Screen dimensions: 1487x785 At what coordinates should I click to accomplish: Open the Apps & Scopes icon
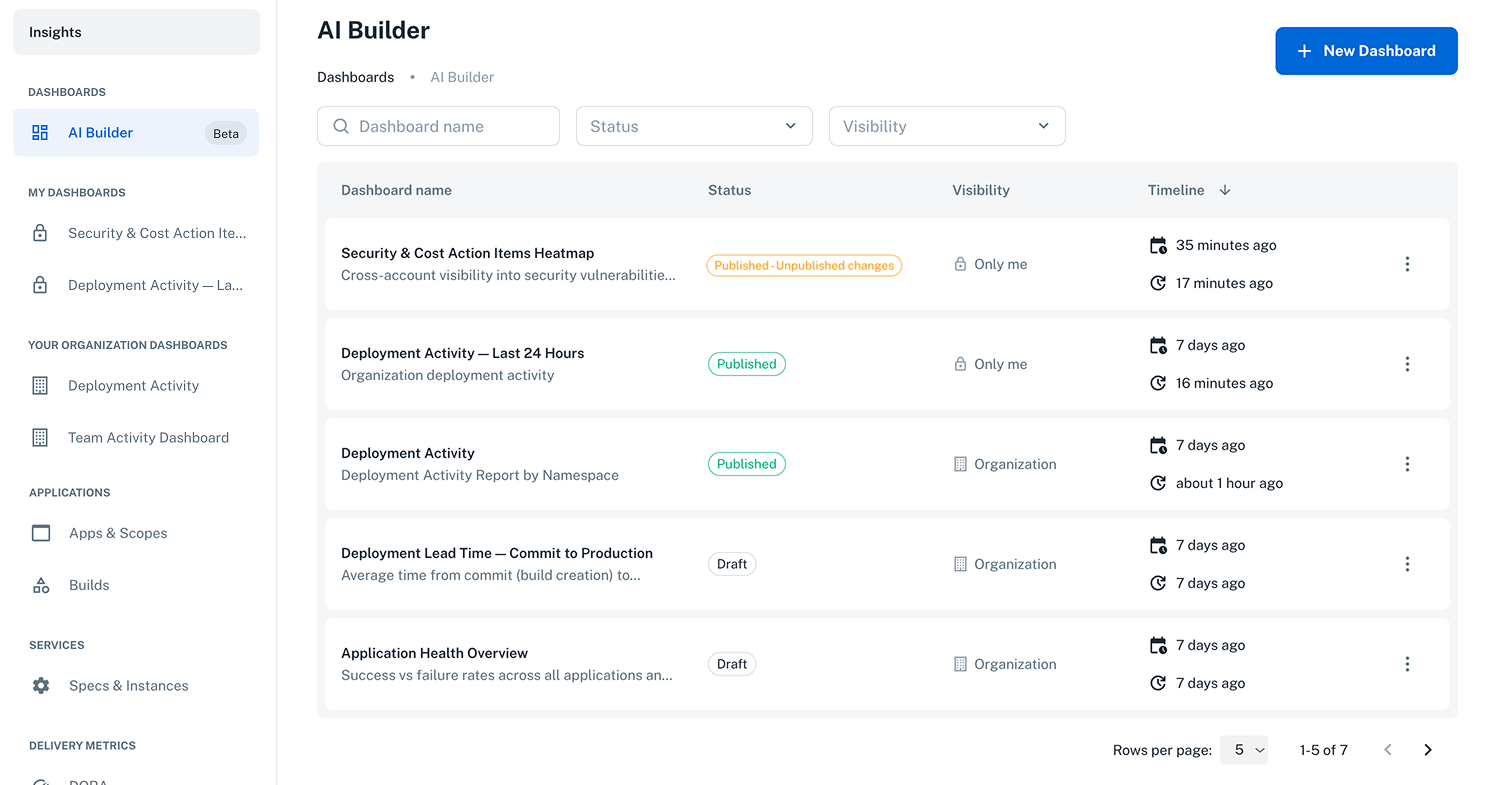point(40,533)
